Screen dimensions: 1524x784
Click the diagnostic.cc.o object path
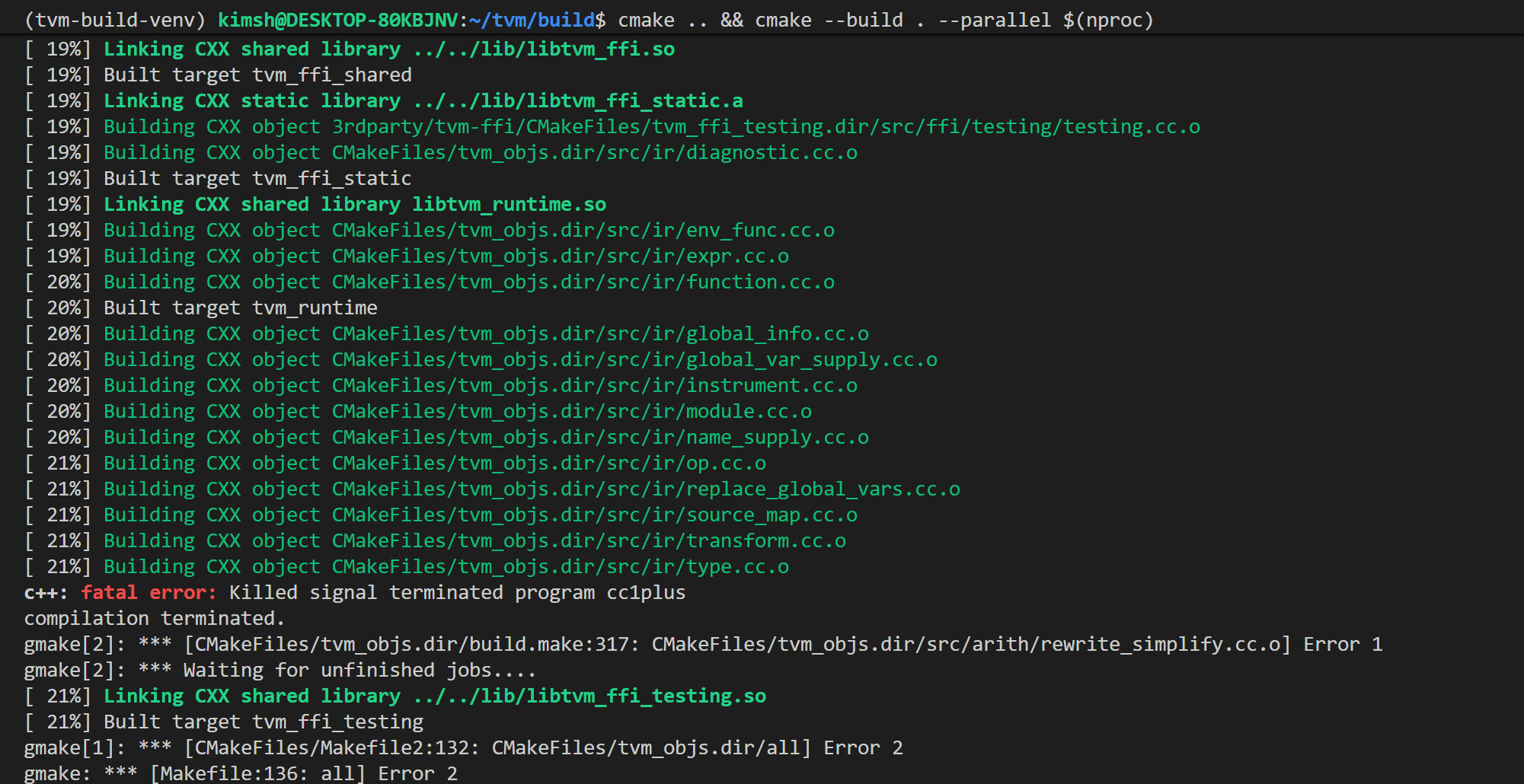pos(594,153)
